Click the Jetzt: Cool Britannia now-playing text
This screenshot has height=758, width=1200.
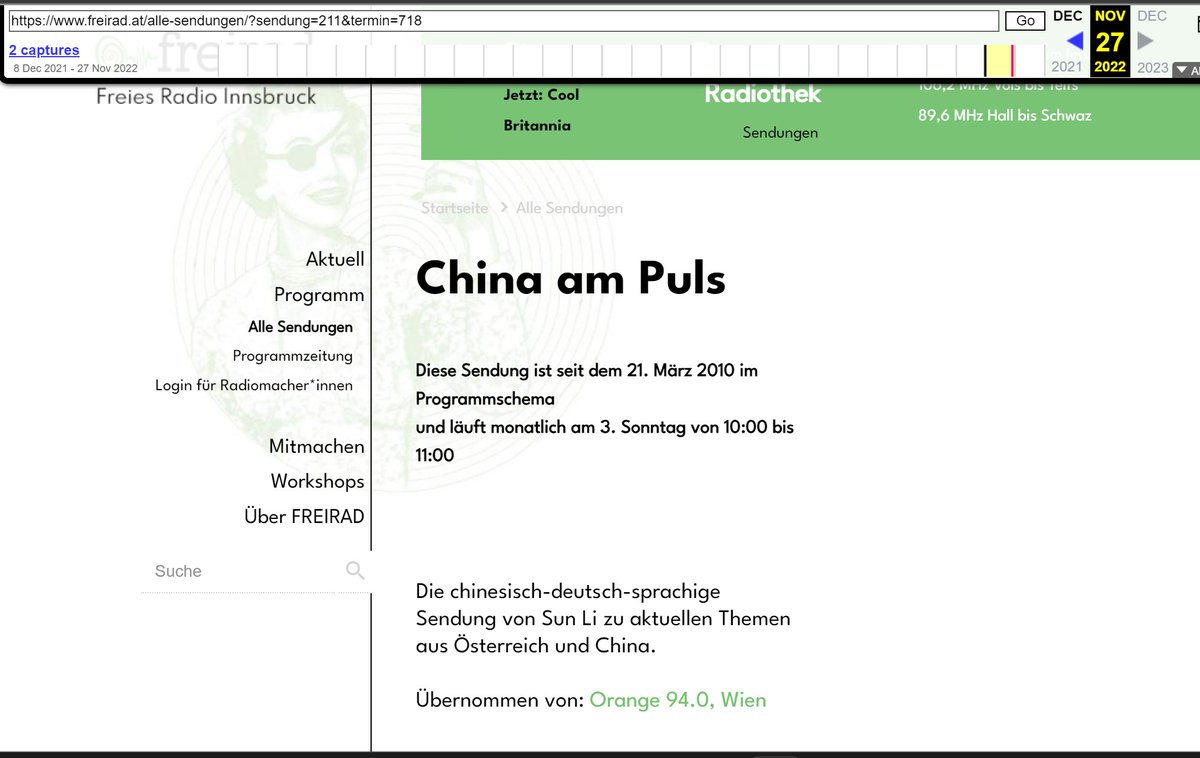click(x=541, y=110)
